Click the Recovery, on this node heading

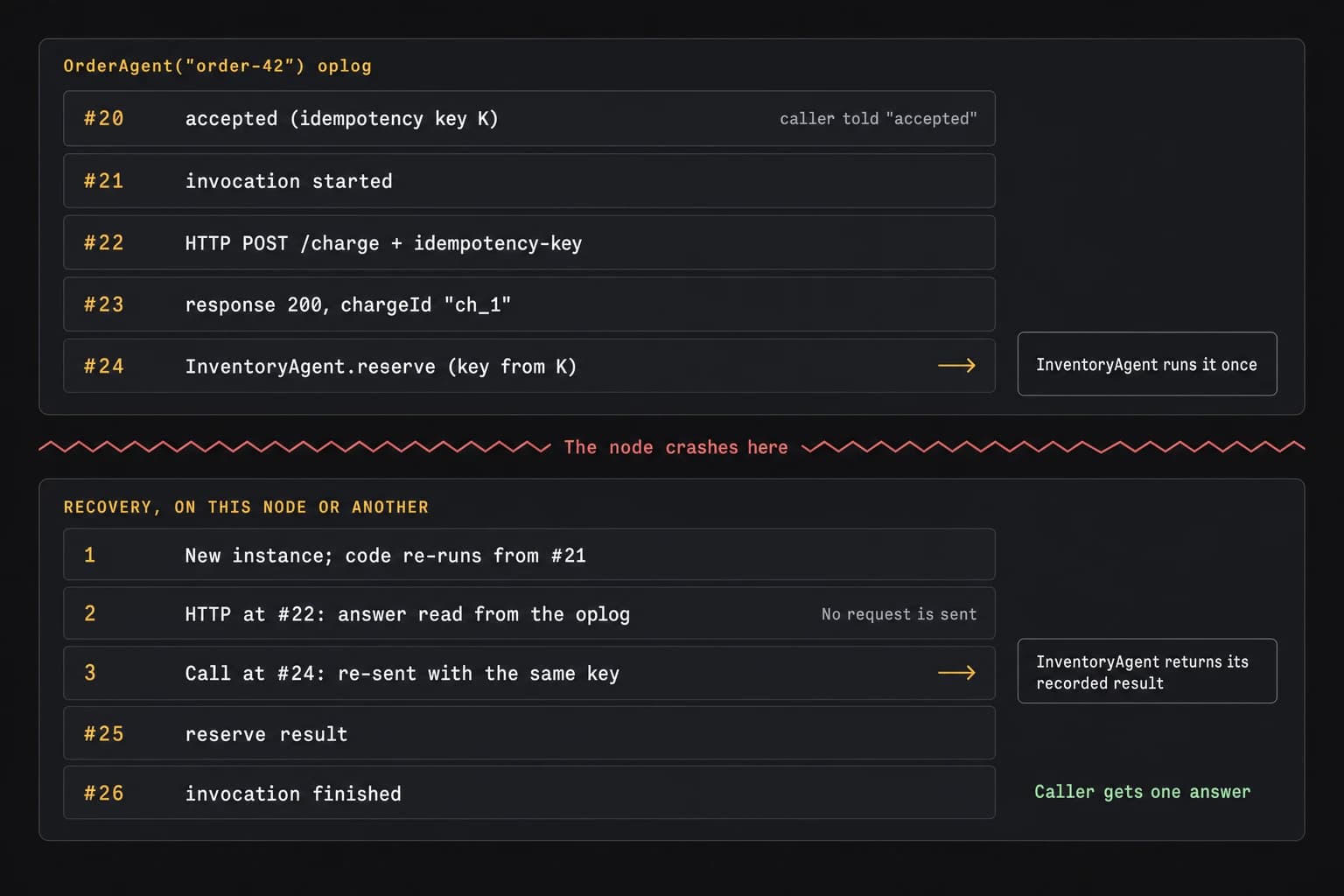(246, 507)
